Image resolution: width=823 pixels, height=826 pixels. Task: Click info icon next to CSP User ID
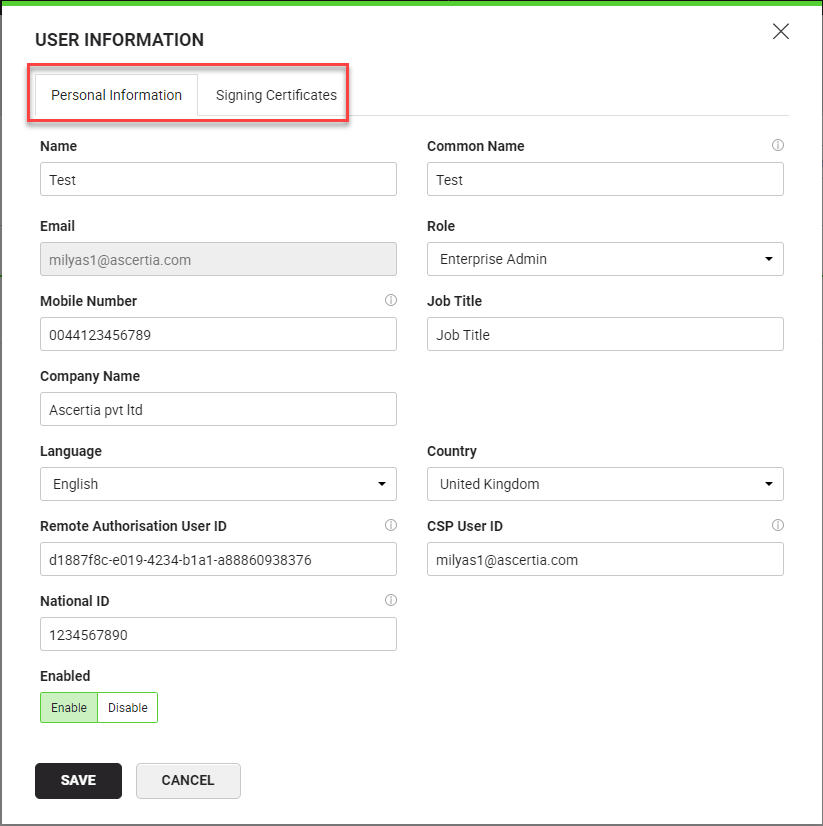[x=777, y=525]
